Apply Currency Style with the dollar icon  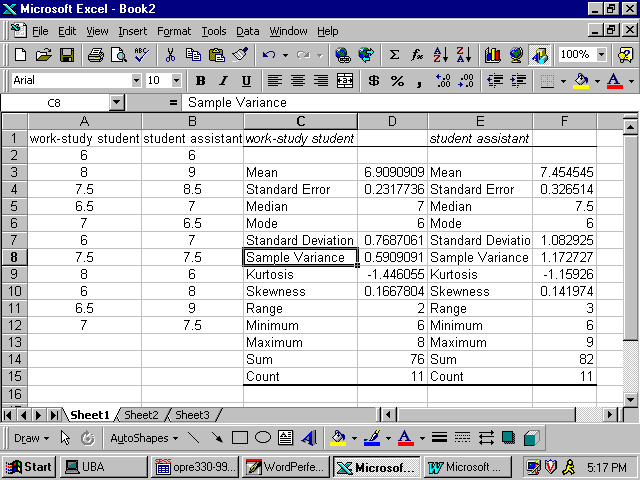(x=374, y=80)
